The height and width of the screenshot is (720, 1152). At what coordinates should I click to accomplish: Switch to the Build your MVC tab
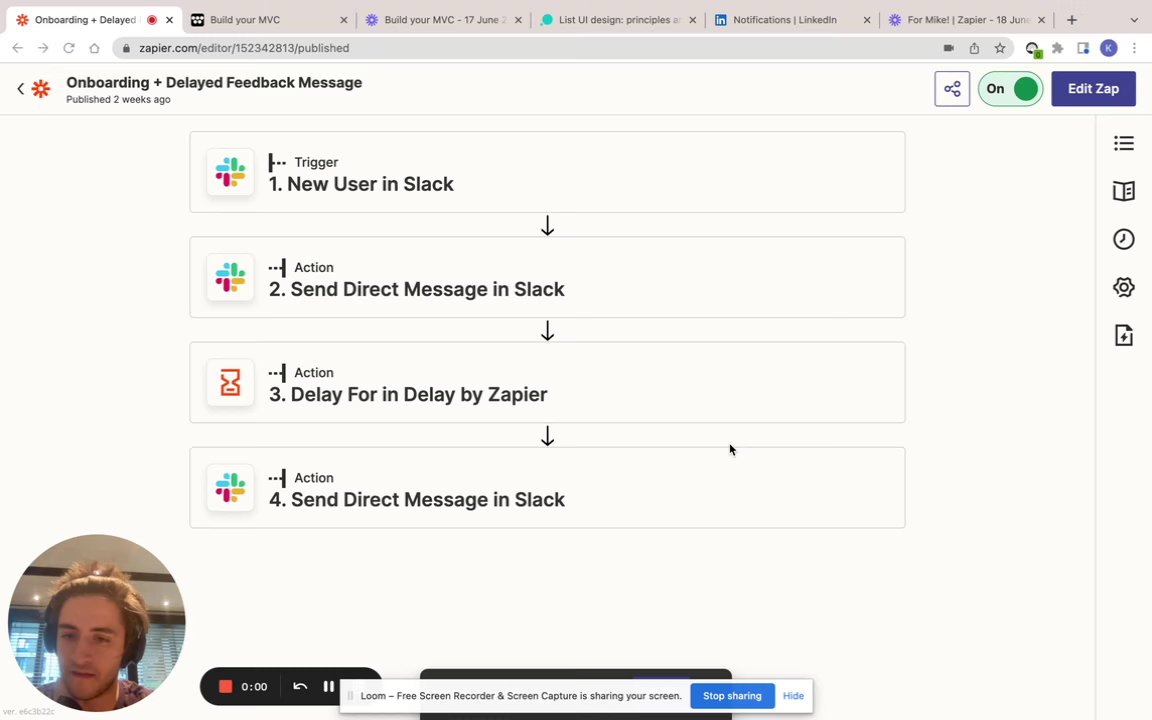tap(267, 20)
